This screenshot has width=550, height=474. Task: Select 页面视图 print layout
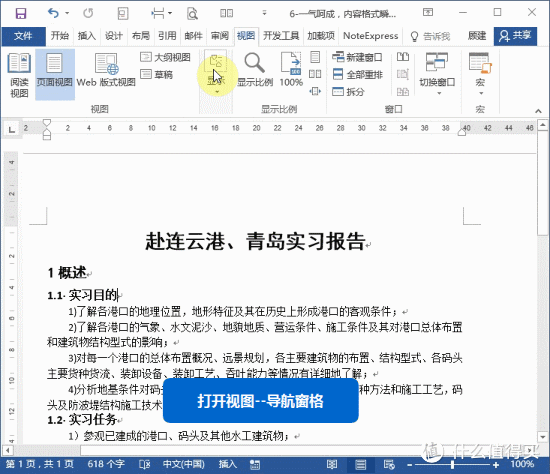pyautogui.click(x=55, y=75)
